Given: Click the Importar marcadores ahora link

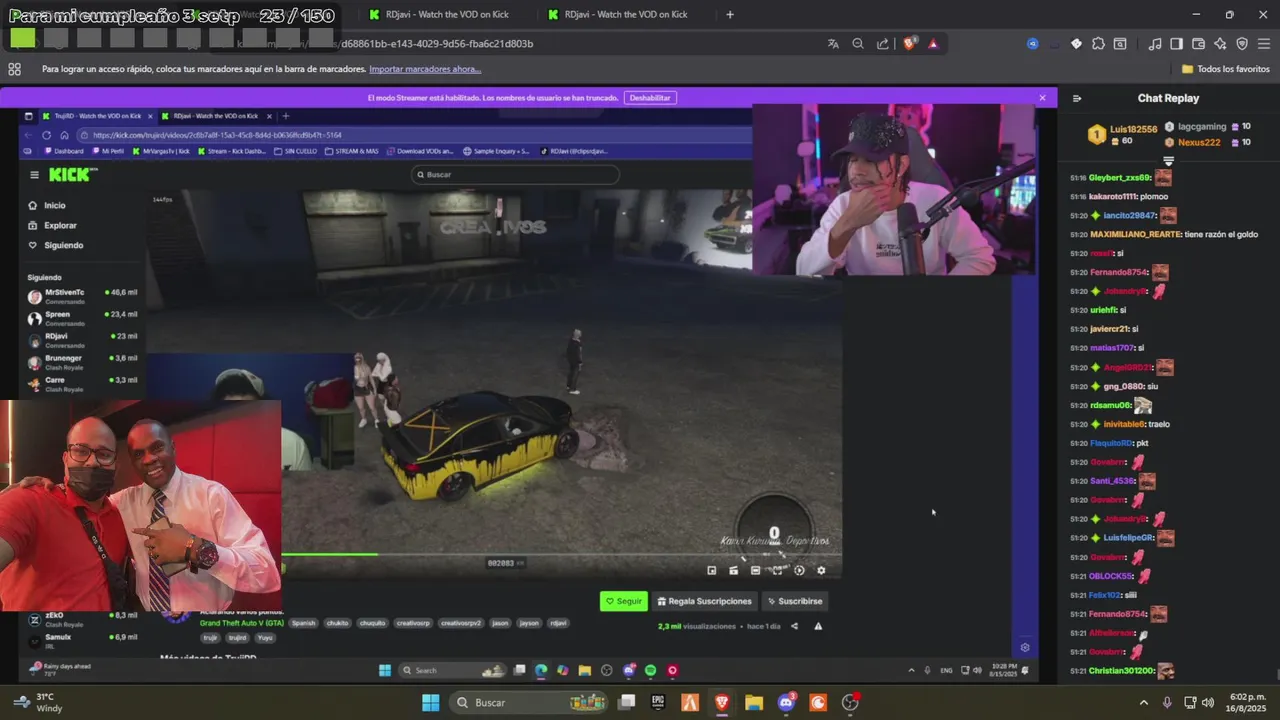Looking at the screenshot, I should pyautogui.click(x=425, y=69).
